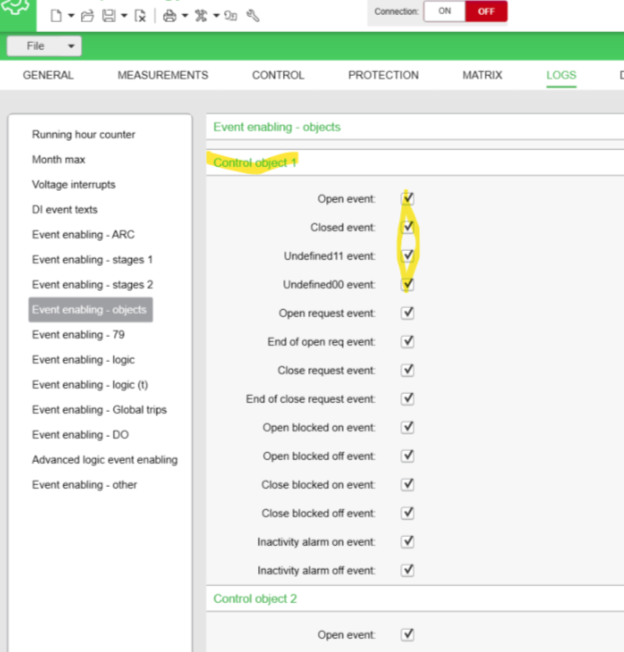The height and width of the screenshot is (652, 624).
Task: Click the floppy disk save icon
Action: [x=109, y=16]
